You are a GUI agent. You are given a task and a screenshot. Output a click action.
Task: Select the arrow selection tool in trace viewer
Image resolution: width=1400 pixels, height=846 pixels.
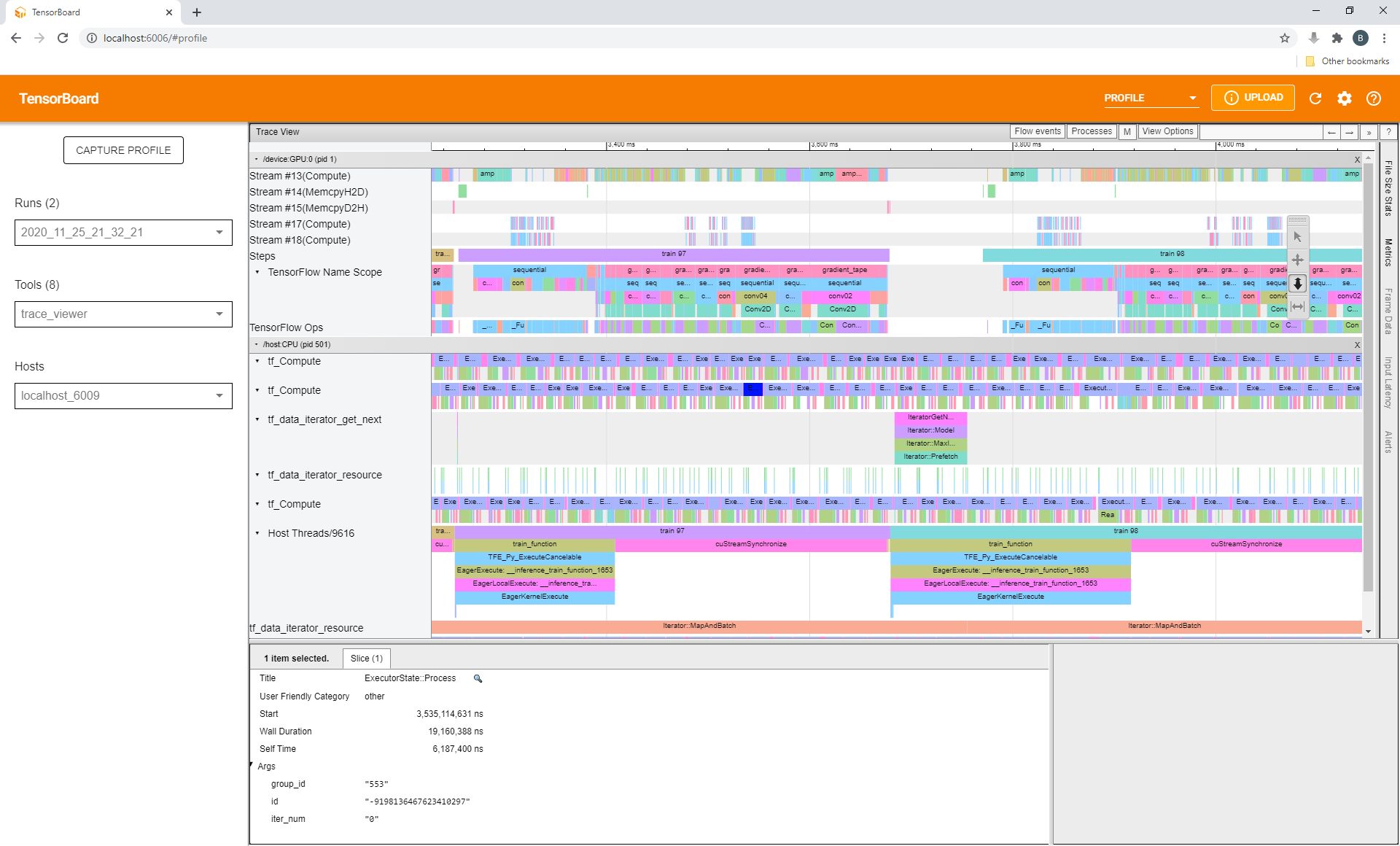pyautogui.click(x=1298, y=236)
